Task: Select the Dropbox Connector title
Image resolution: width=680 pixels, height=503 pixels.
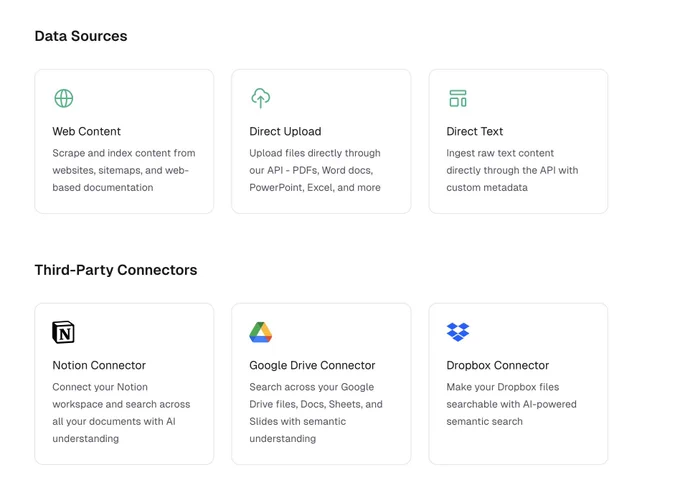Action: [x=497, y=366]
